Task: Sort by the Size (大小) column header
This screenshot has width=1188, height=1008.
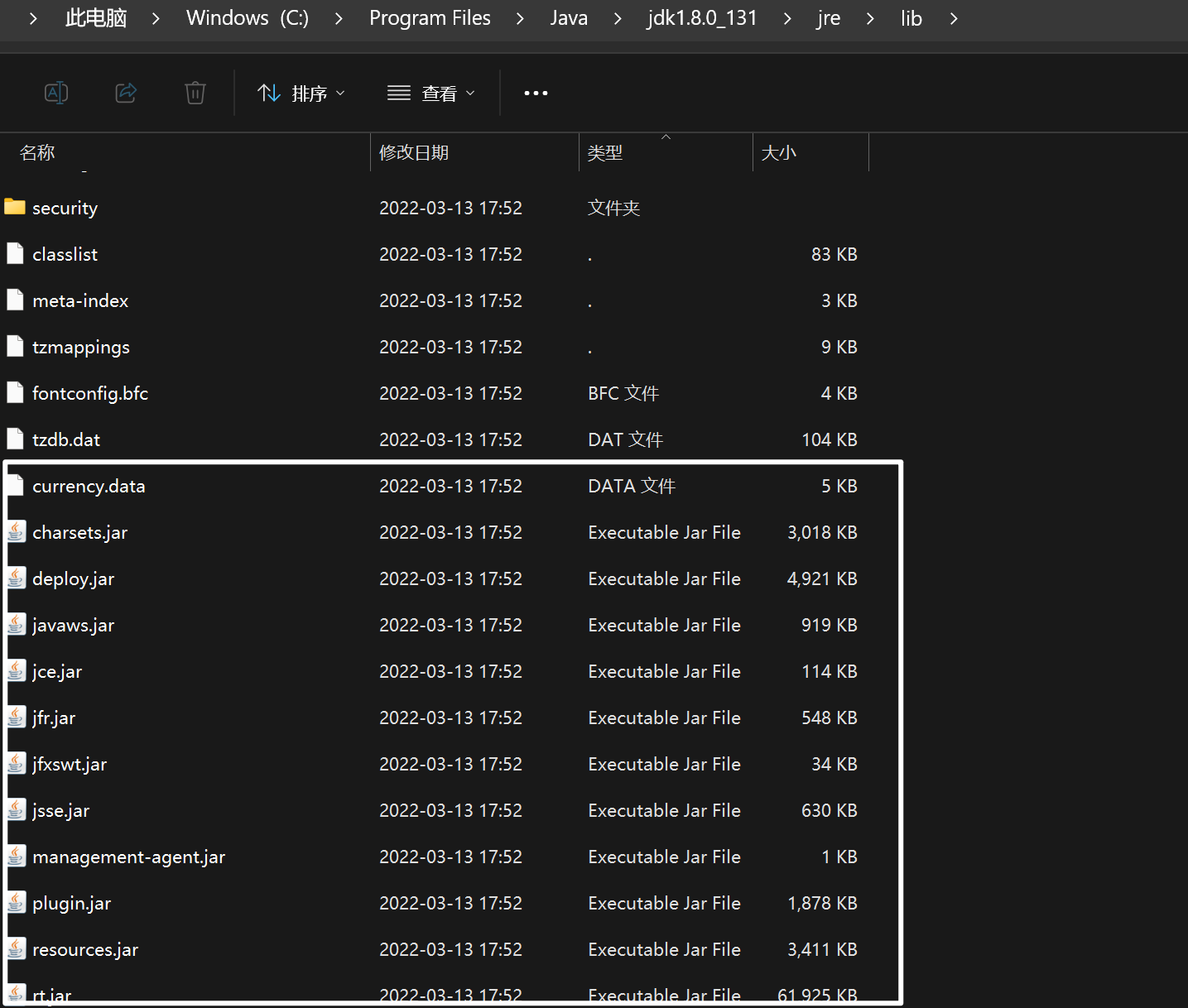Action: pos(778,152)
